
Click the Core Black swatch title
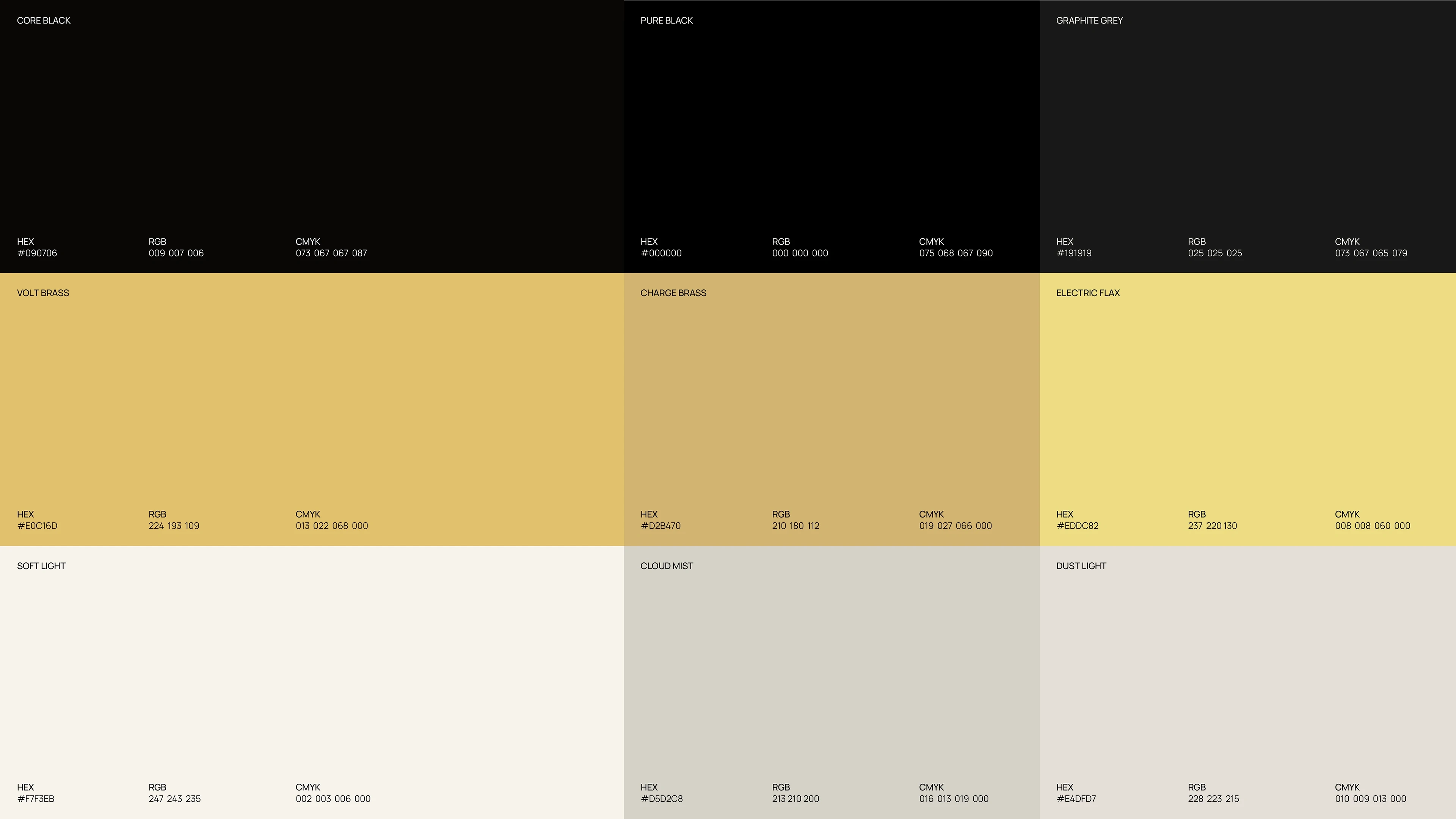(44, 20)
